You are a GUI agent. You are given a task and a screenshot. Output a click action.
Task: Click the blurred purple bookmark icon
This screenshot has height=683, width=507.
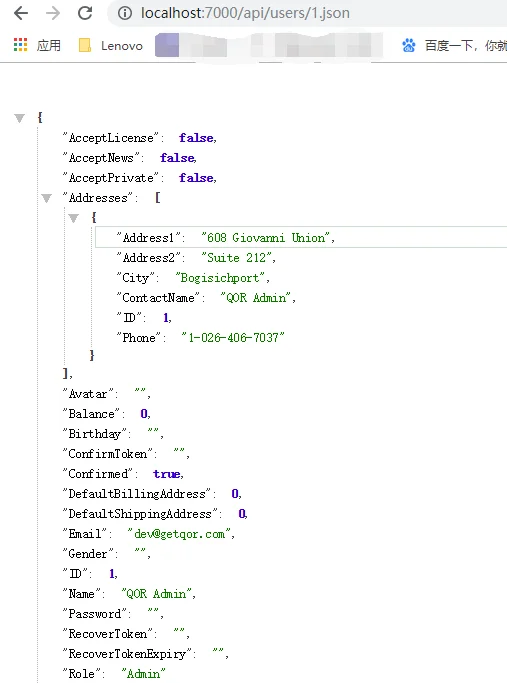[x=167, y=45]
